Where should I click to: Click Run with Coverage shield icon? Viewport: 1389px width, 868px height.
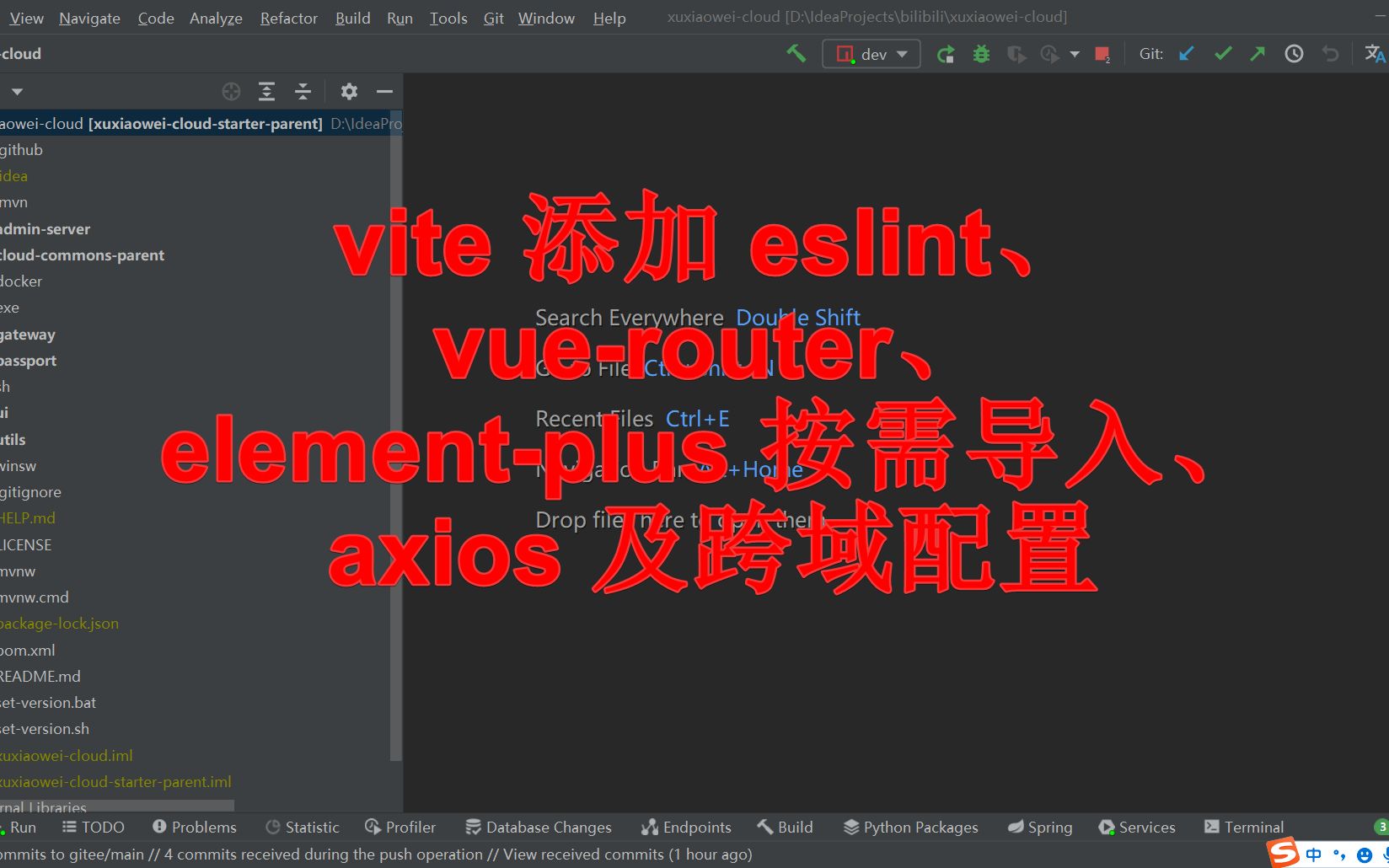(x=1016, y=54)
